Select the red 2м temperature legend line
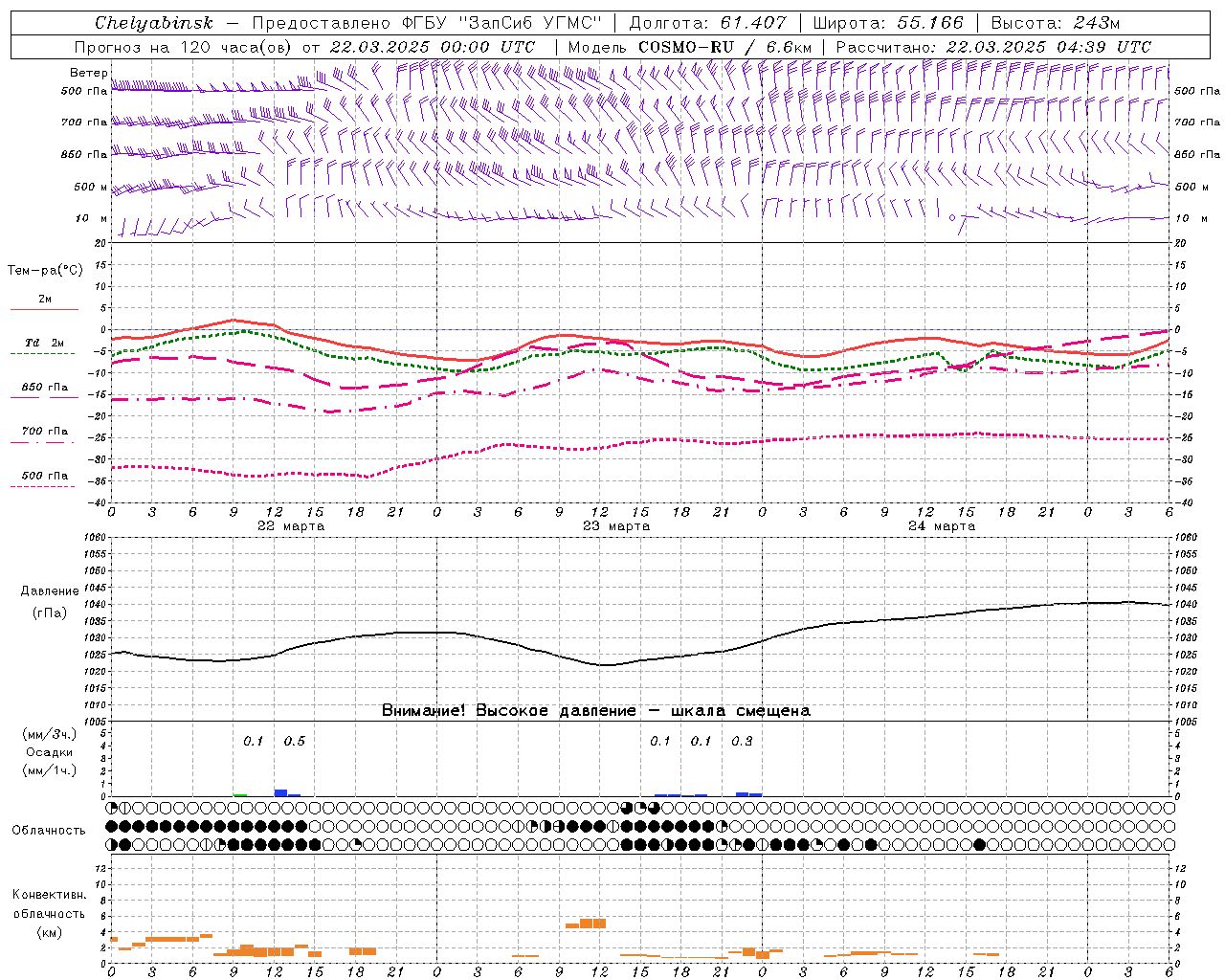Viewport: 1225px width, 980px height. coord(44,310)
